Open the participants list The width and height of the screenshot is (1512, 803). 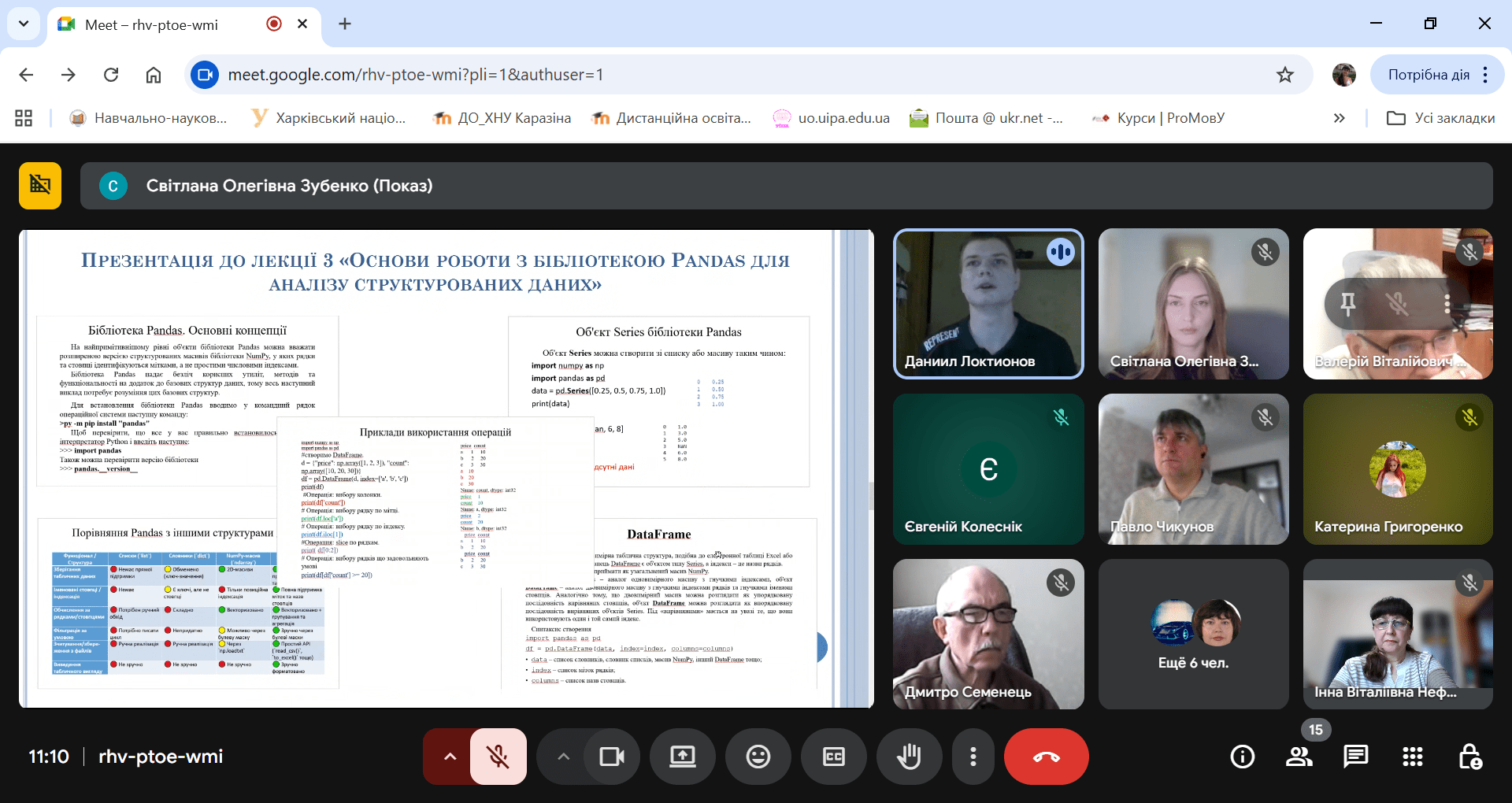tap(1299, 757)
